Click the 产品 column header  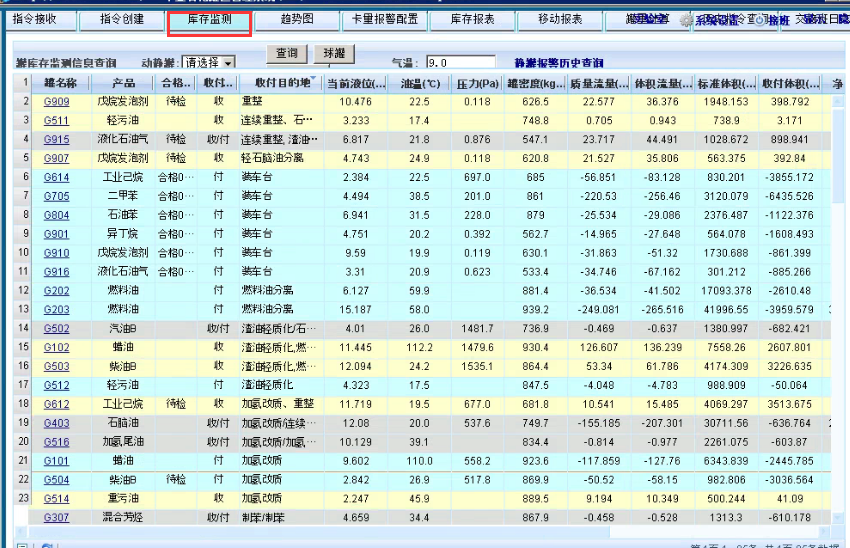point(124,83)
